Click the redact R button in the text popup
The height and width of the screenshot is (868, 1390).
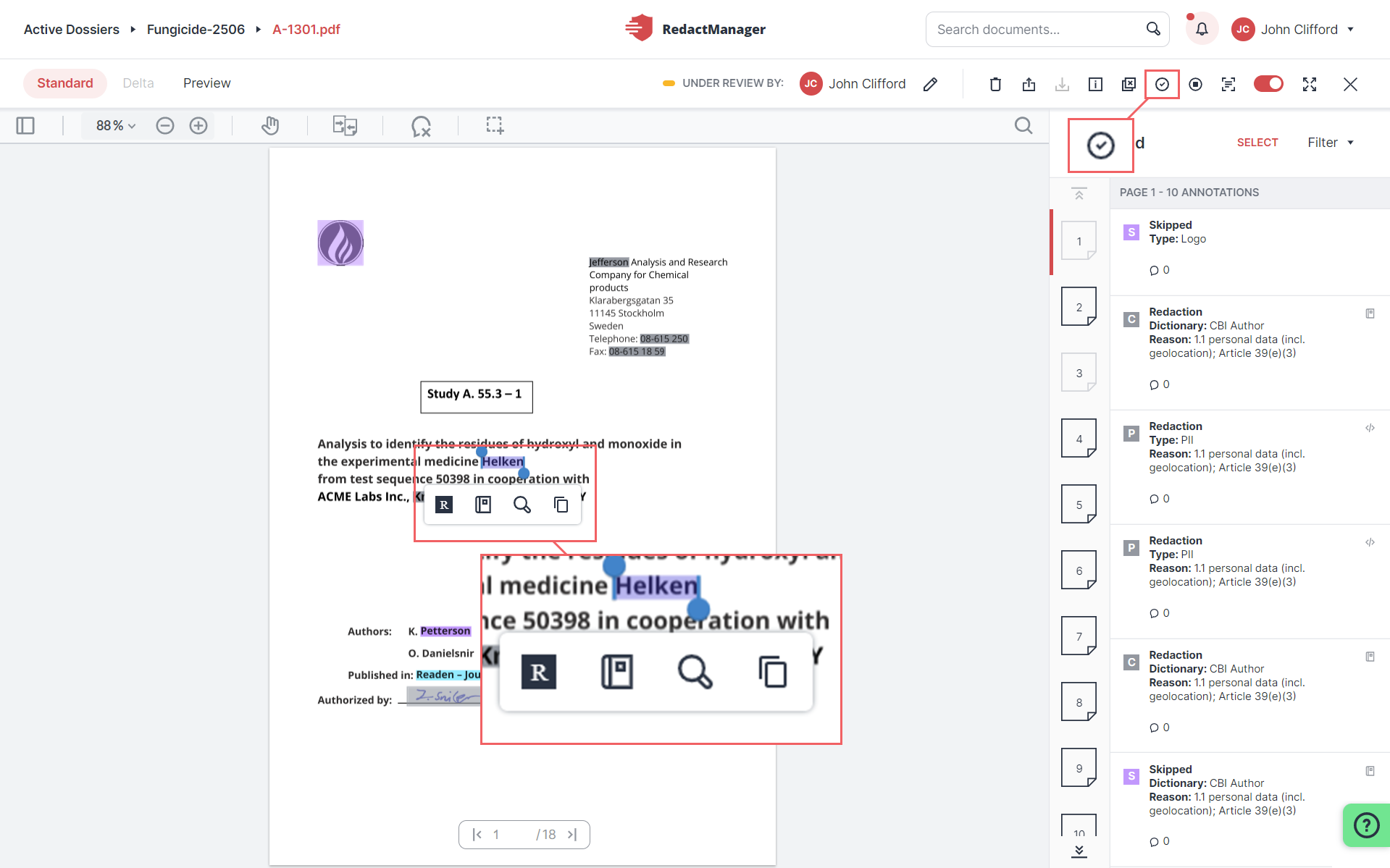point(444,505)
